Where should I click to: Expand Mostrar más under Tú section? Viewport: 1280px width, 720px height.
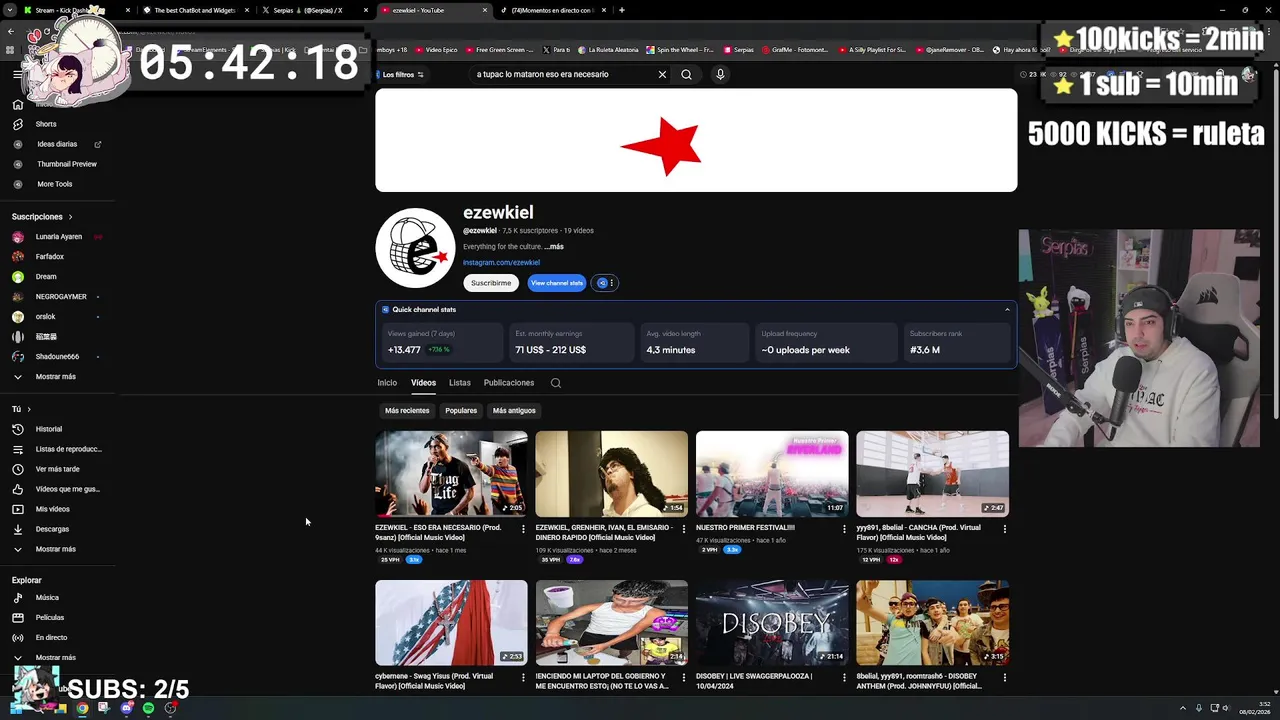coord(55,549)
